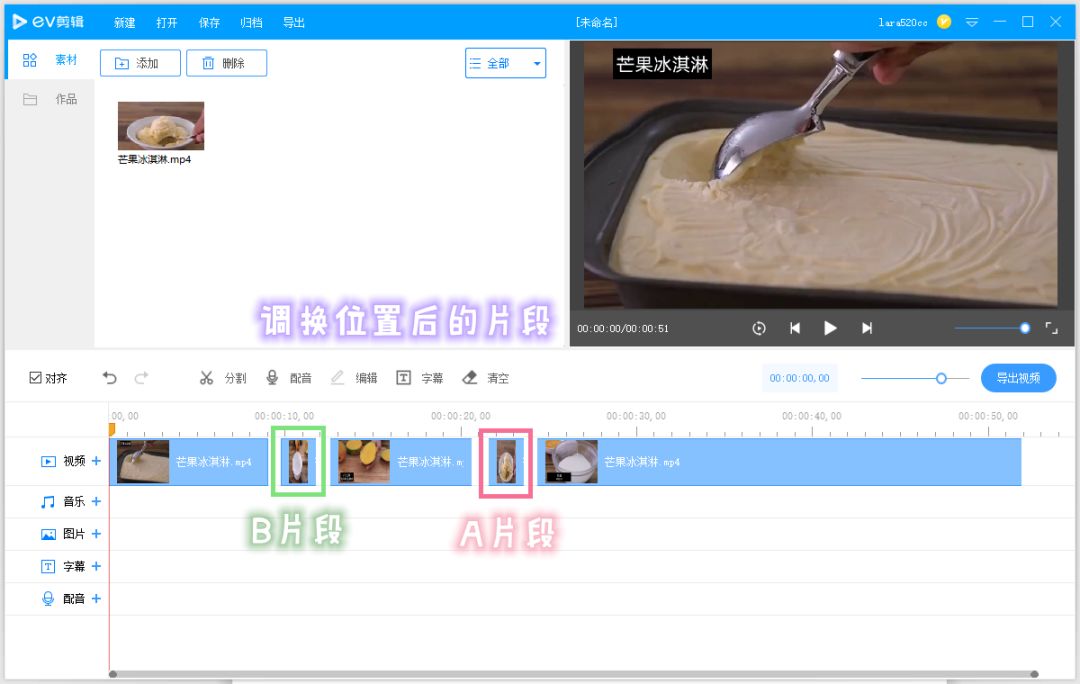Toggle the 对齐 checkbox
Screen dimensions: 1080x684
pyautogui.click(x=35, y=377)
